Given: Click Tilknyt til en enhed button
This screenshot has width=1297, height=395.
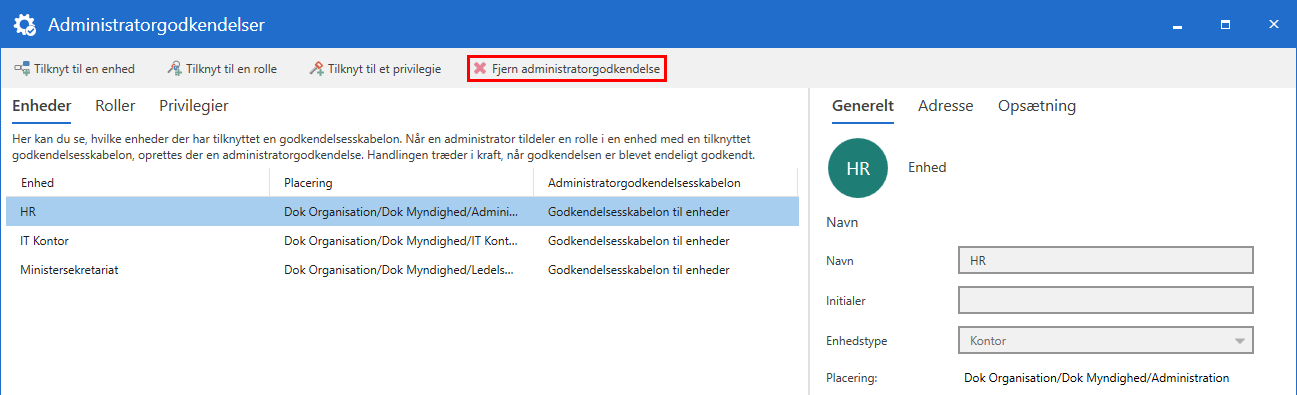Looking at the screenshot, I should [75, 69].
